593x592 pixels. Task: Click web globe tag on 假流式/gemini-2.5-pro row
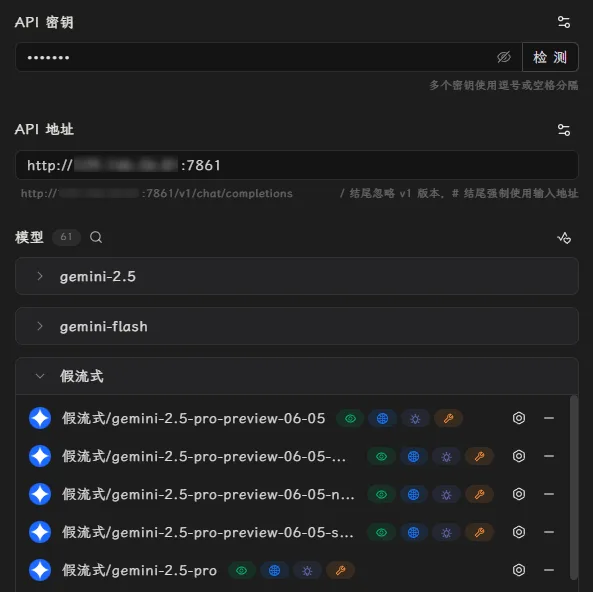coord(274,570)
